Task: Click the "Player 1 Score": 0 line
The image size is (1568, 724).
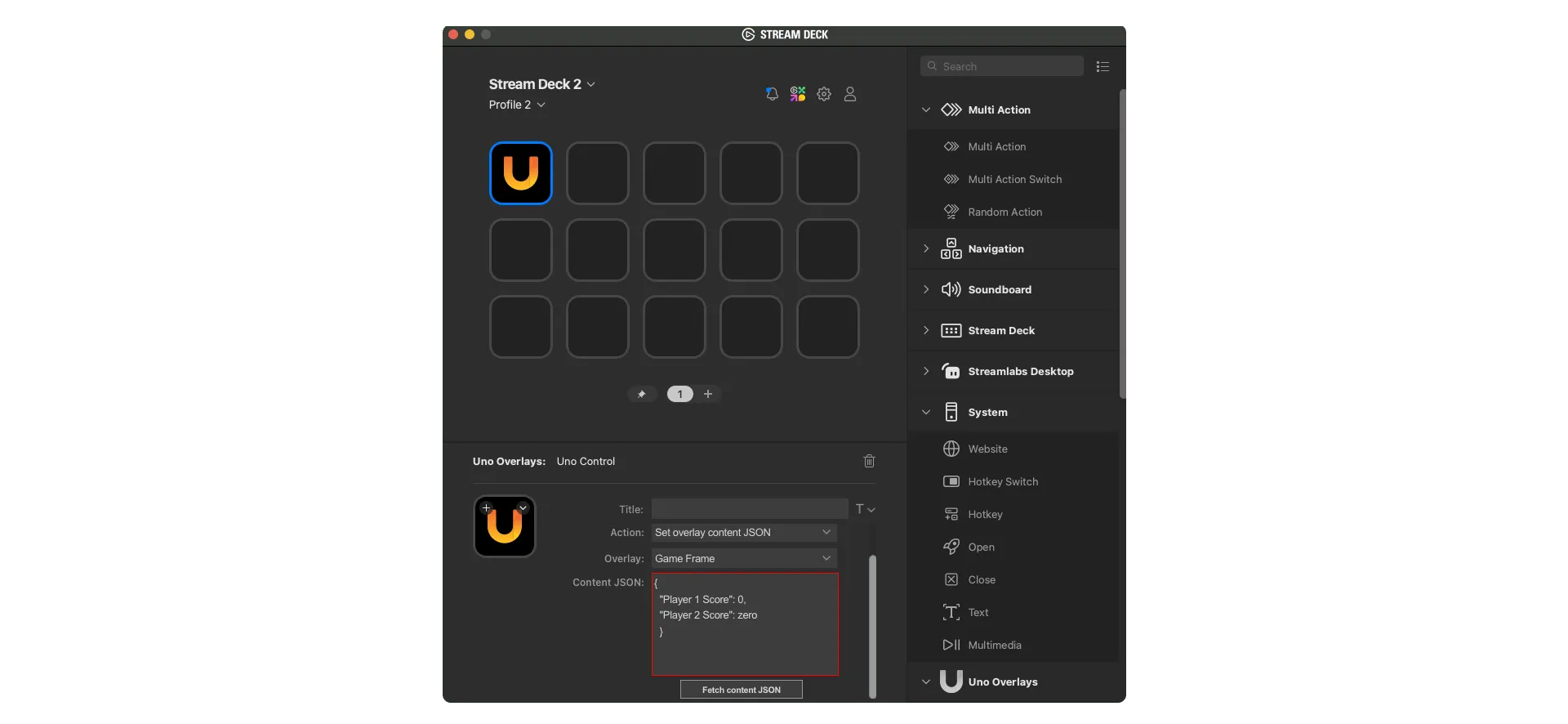Action: [x=702, y=599]
